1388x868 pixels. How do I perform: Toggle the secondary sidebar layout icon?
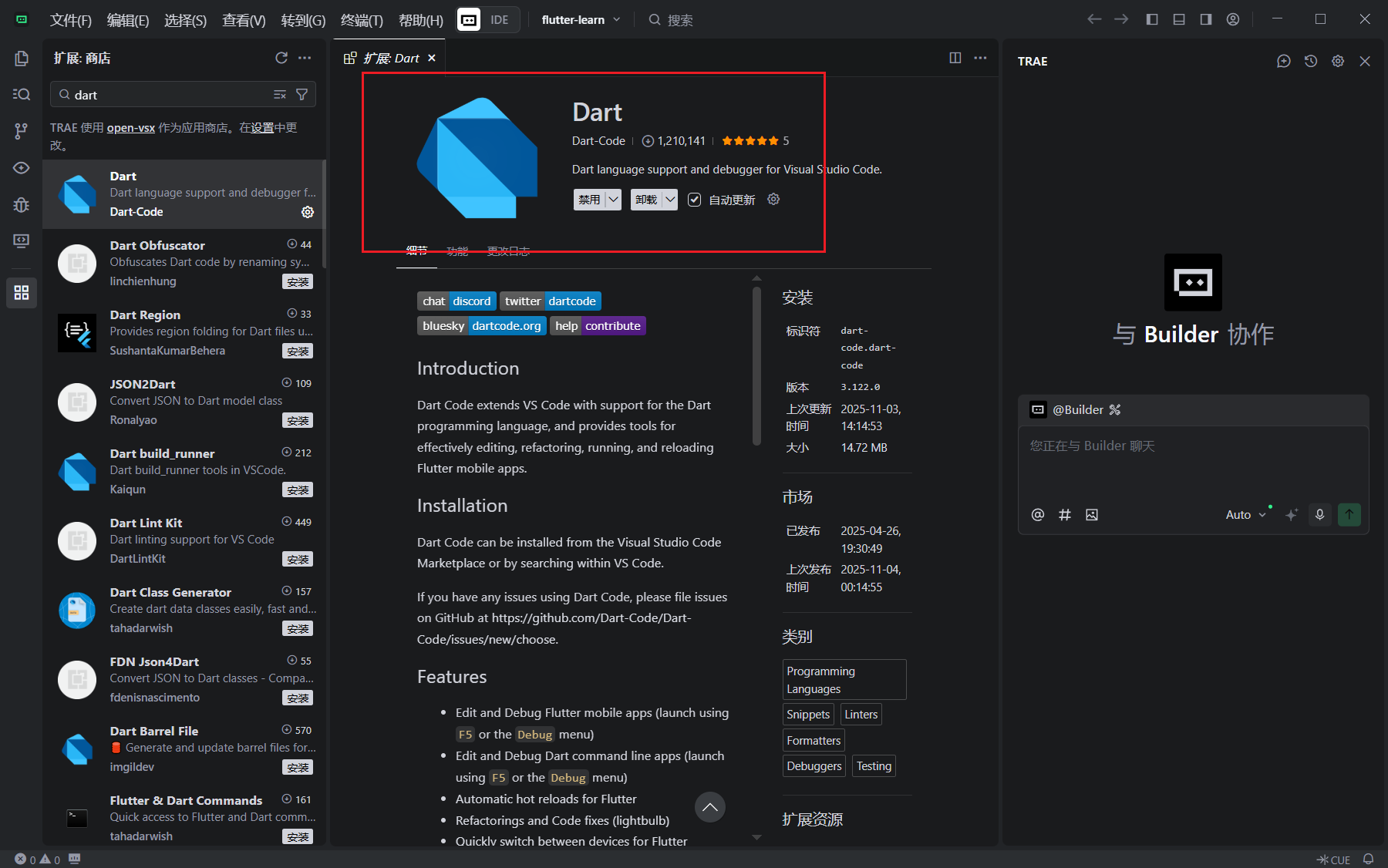click(1206, 19)
